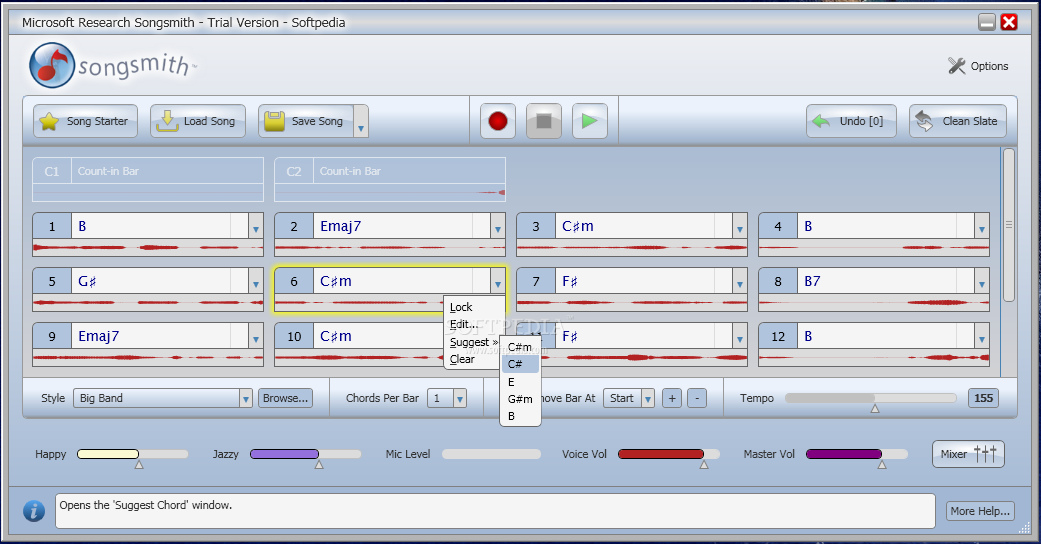
Task: Expand the Start position dropdown
Action: pyautogui.click(x=648, y=399)
